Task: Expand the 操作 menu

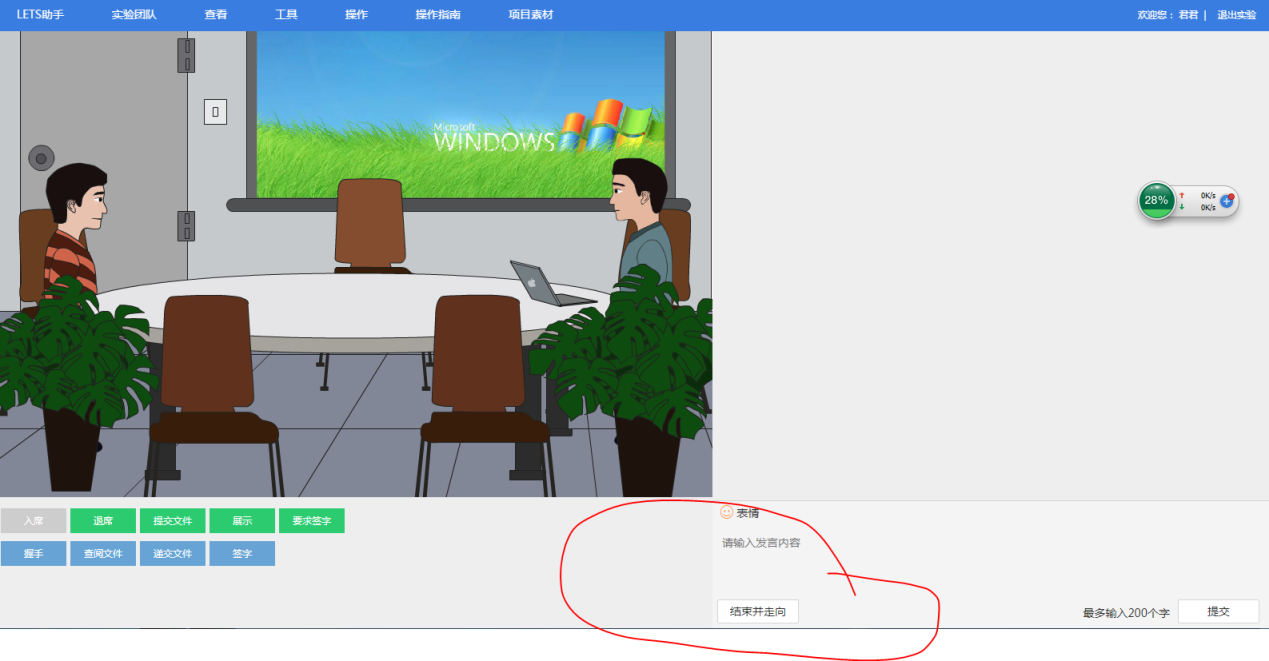Action: point(356,15)
